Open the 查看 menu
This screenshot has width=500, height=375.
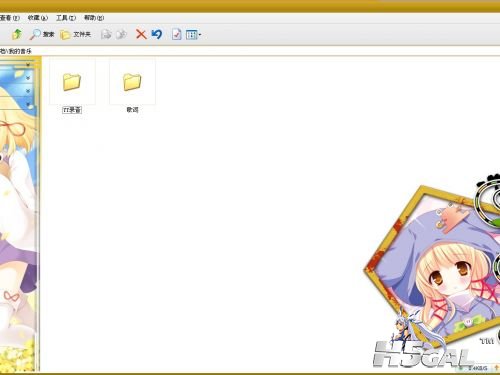(x=9, y=18)
